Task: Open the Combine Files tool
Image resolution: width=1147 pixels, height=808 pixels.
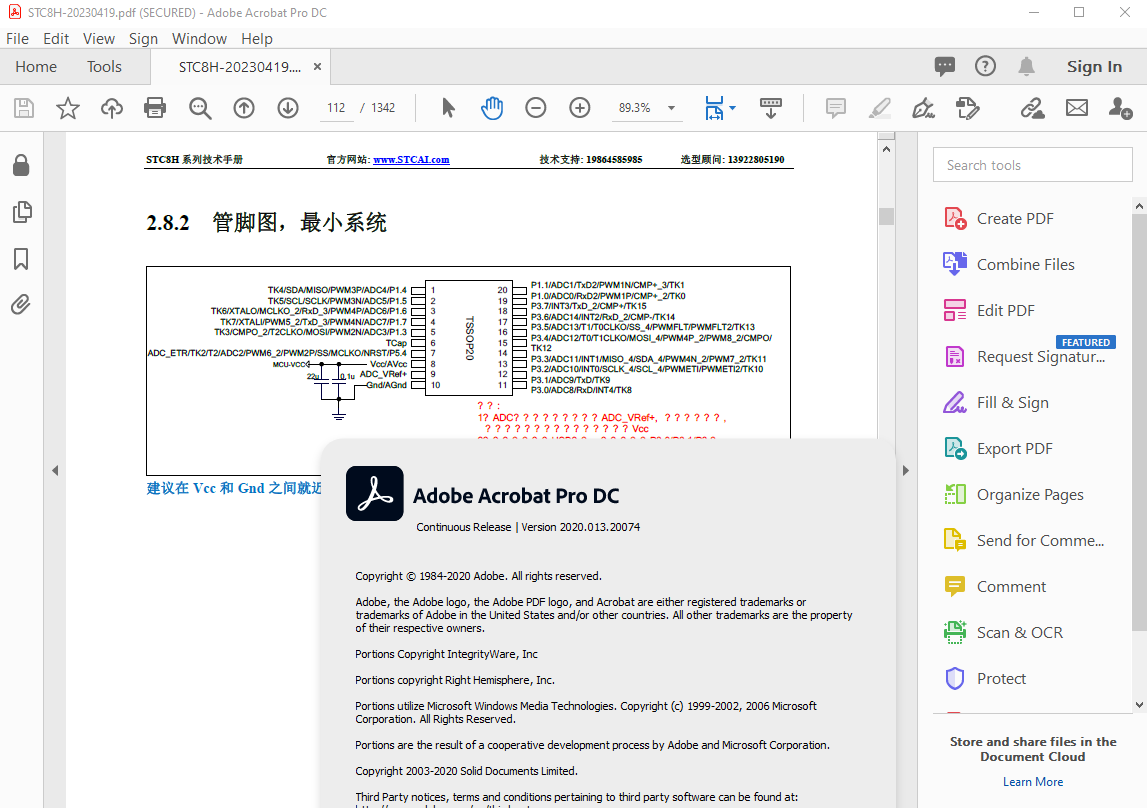Action: click(x=1026, y=265)
